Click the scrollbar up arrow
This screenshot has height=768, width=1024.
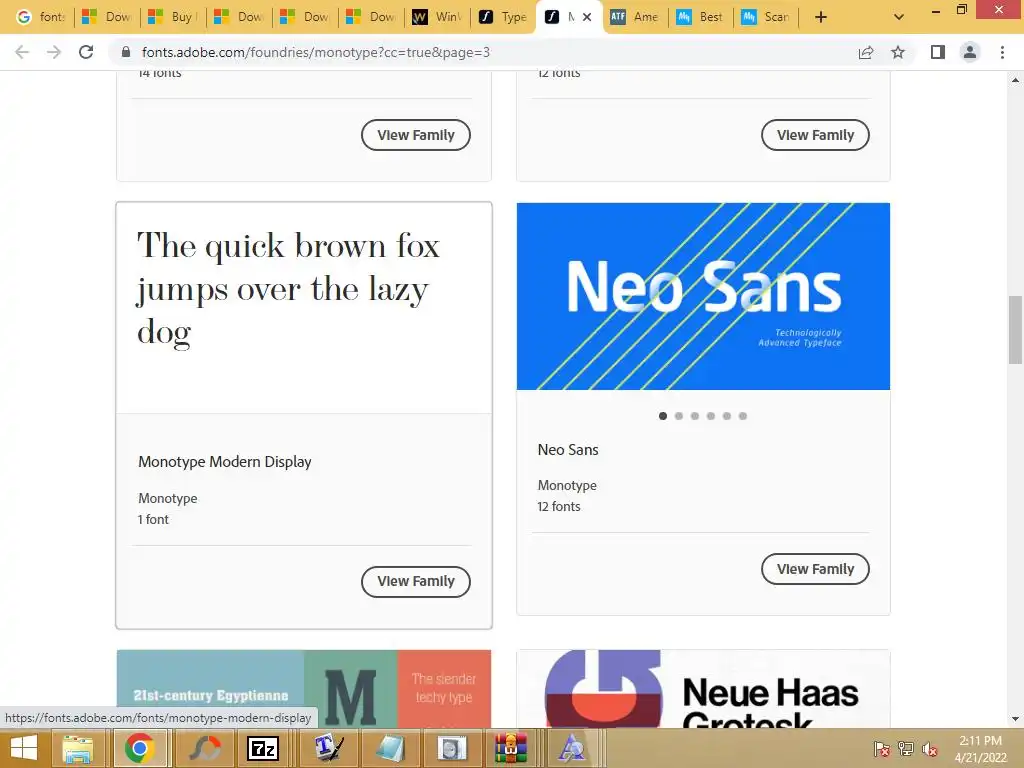point(1015,80)
